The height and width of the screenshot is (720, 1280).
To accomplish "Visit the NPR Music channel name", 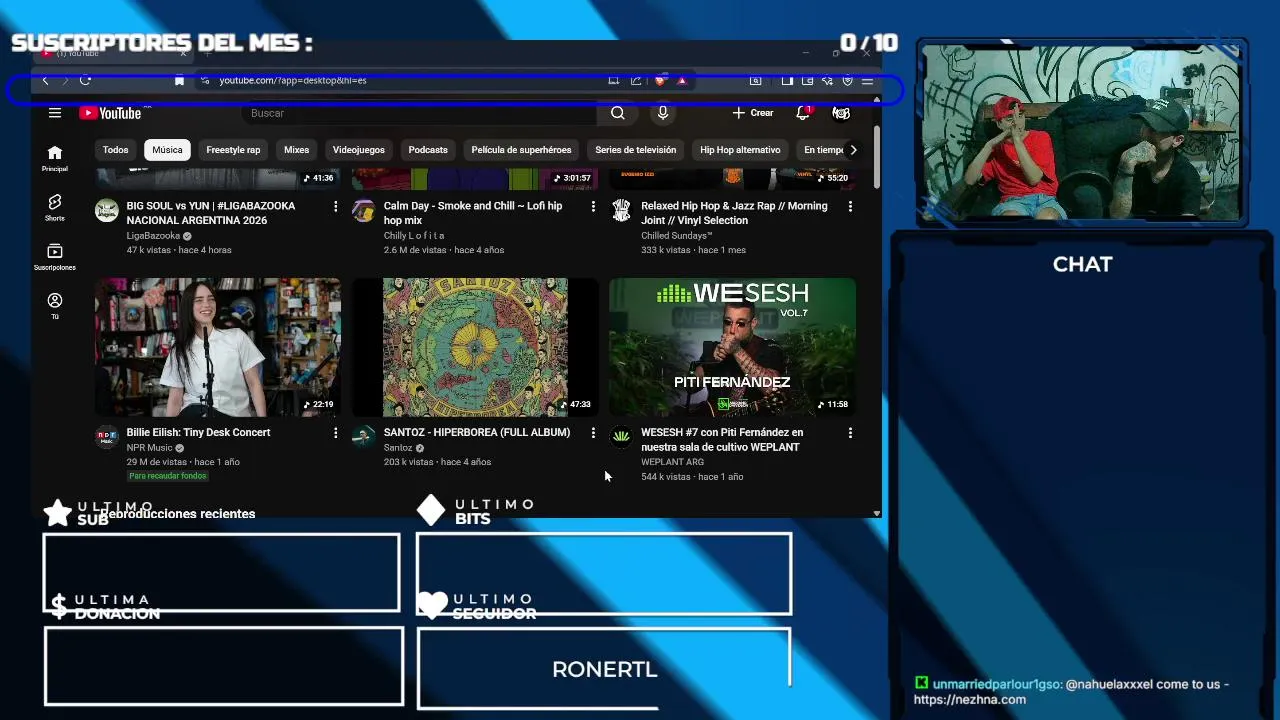I will 149,448.
